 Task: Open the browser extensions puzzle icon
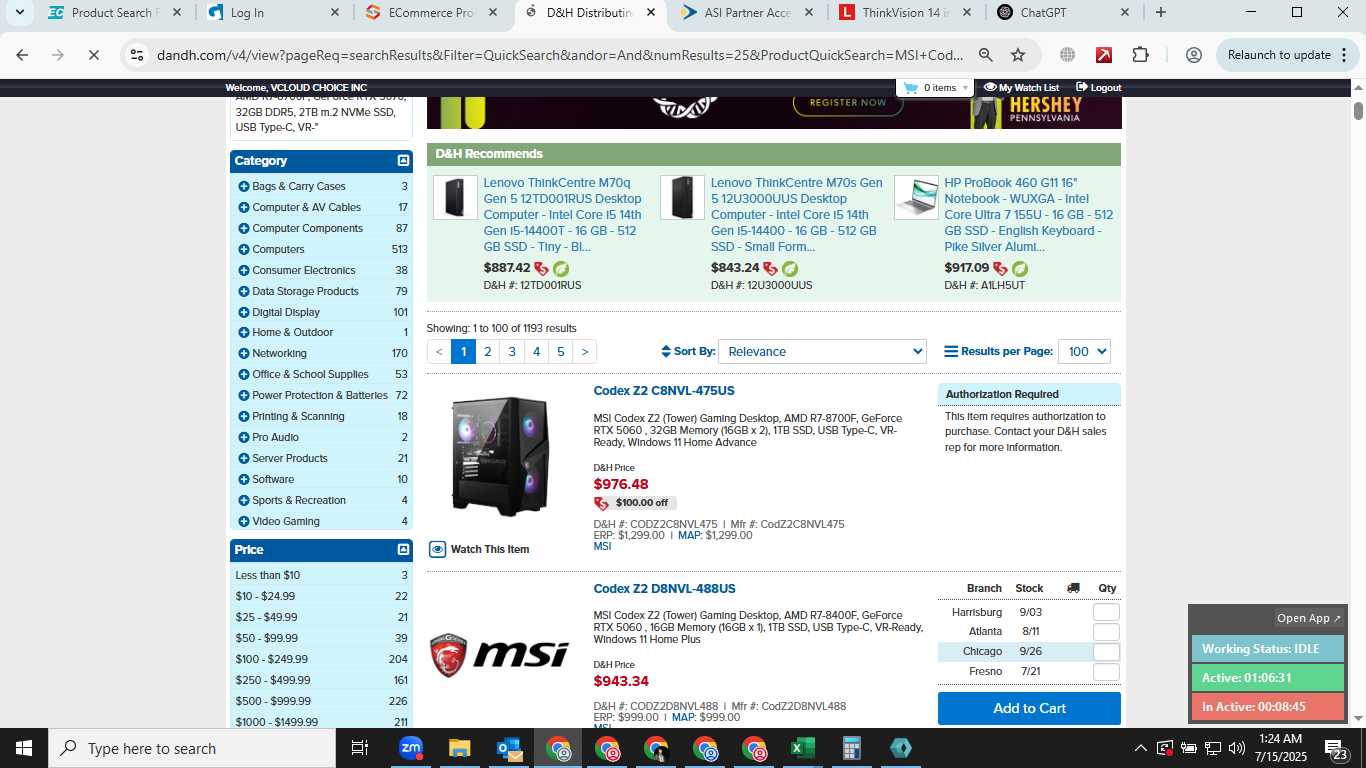click(1141, 55)
